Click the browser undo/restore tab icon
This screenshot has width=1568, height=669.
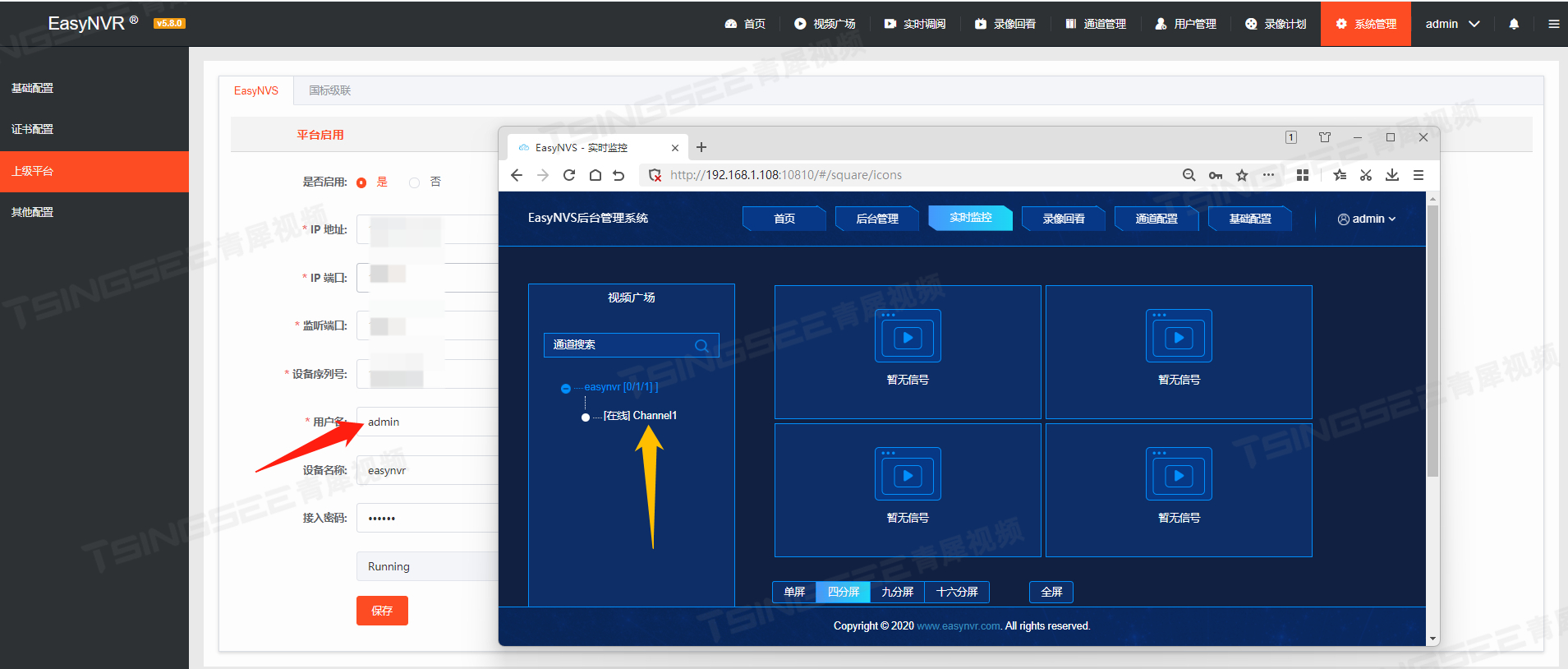click(619, 175)
